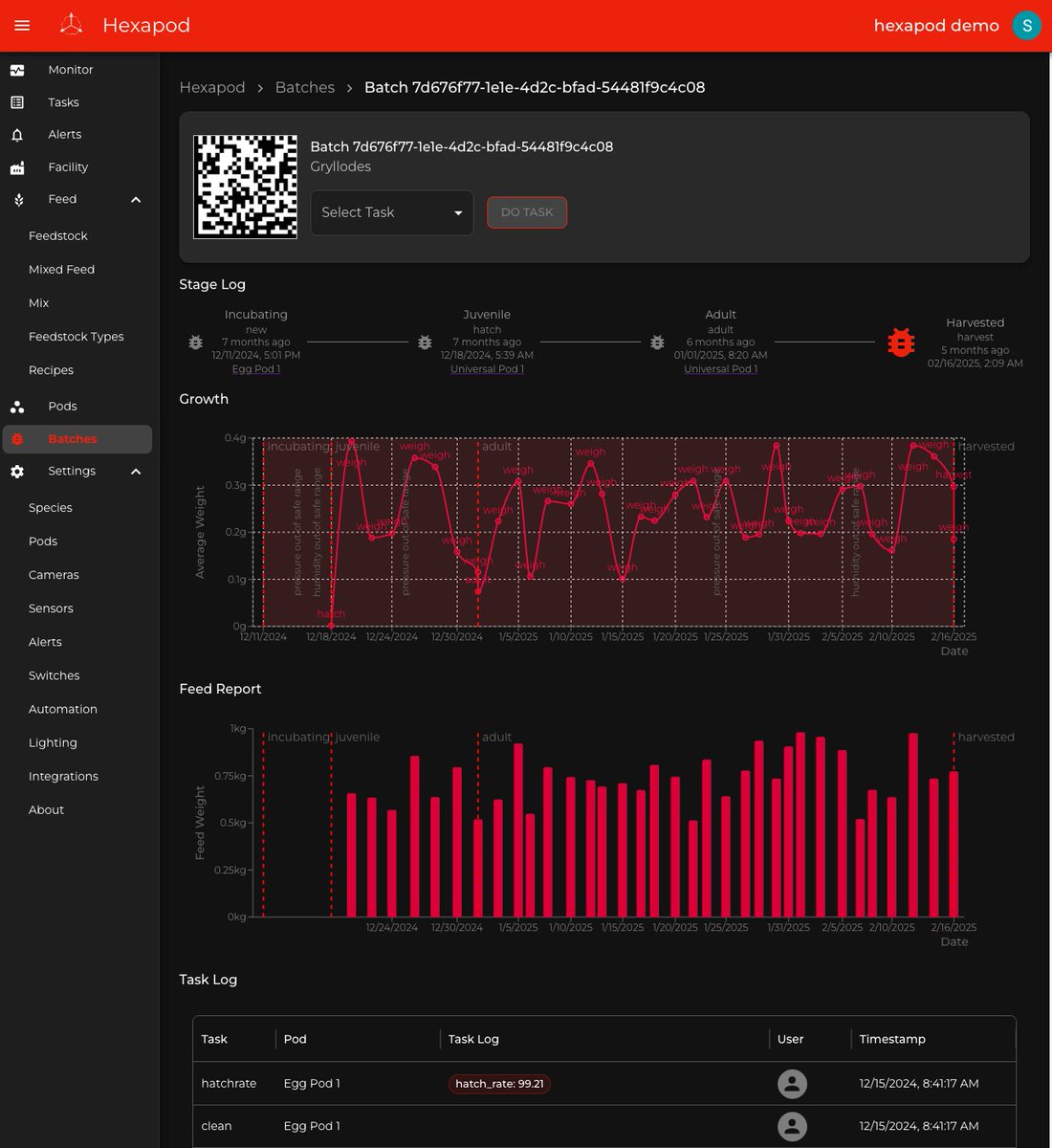Click the hexapod demo account name
The image size is (1052, 1148).
pos(936,26)
